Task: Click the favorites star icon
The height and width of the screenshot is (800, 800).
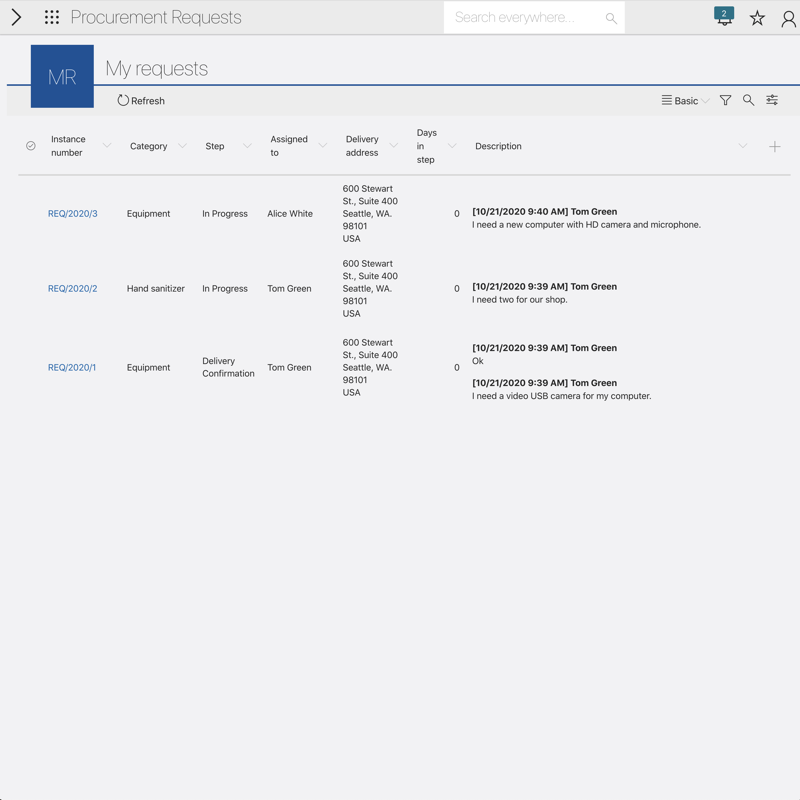Action: click(x=757, y=18)
